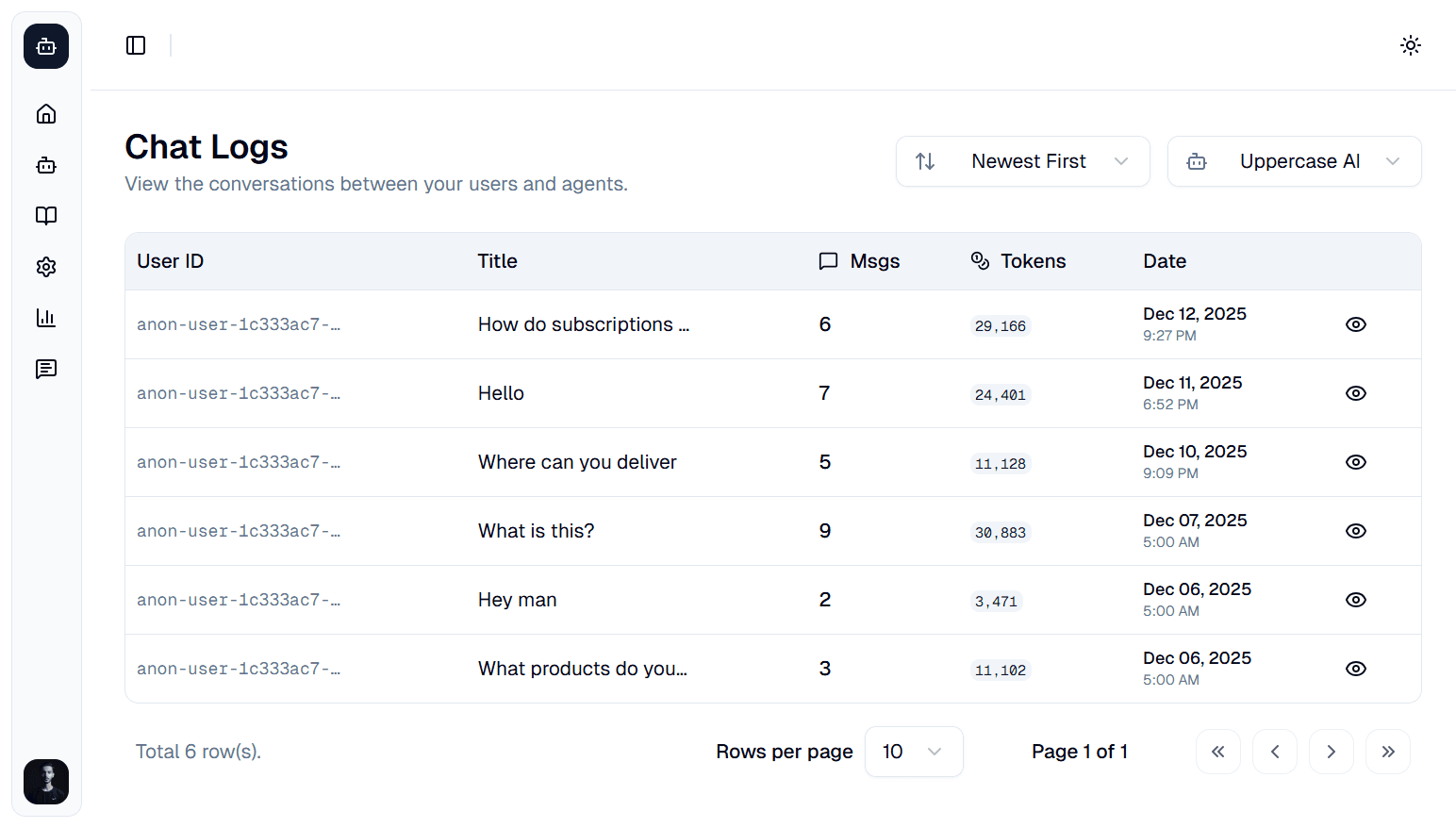View analytics via the bar chart icon
The height and width of the screenshot is (828, 1456).
(x=45, y=318)
